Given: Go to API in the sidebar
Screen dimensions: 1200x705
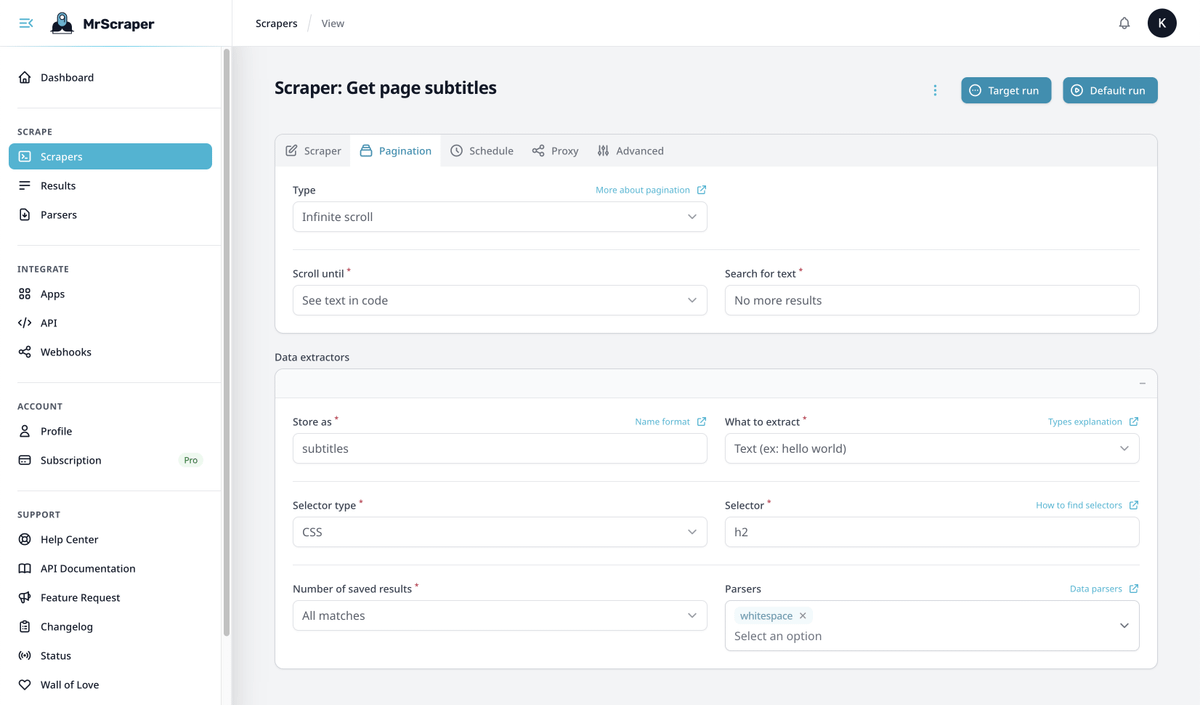Looking at the screenshot, I should tap(48, 323).
